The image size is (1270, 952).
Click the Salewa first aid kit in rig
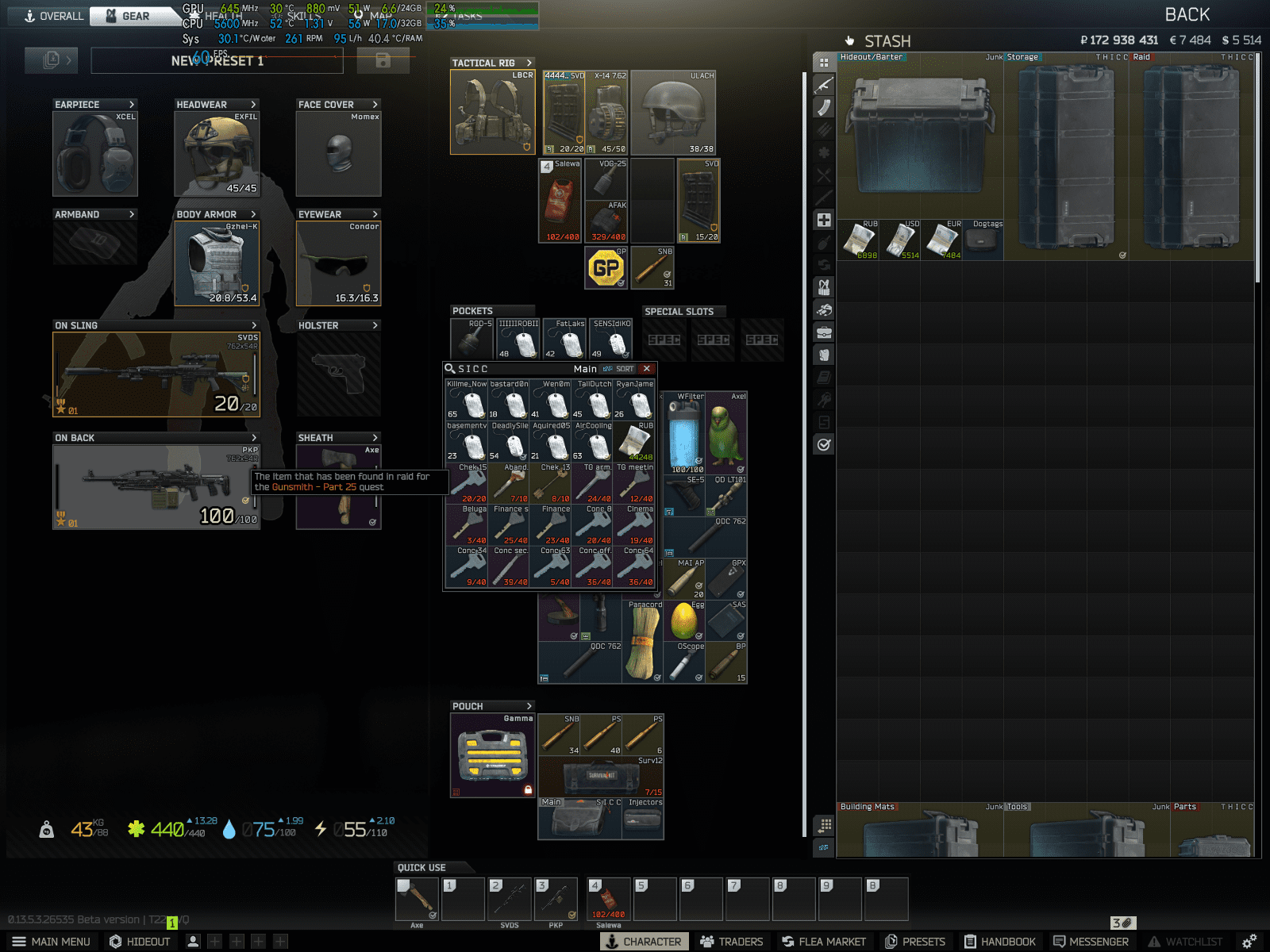560,201
